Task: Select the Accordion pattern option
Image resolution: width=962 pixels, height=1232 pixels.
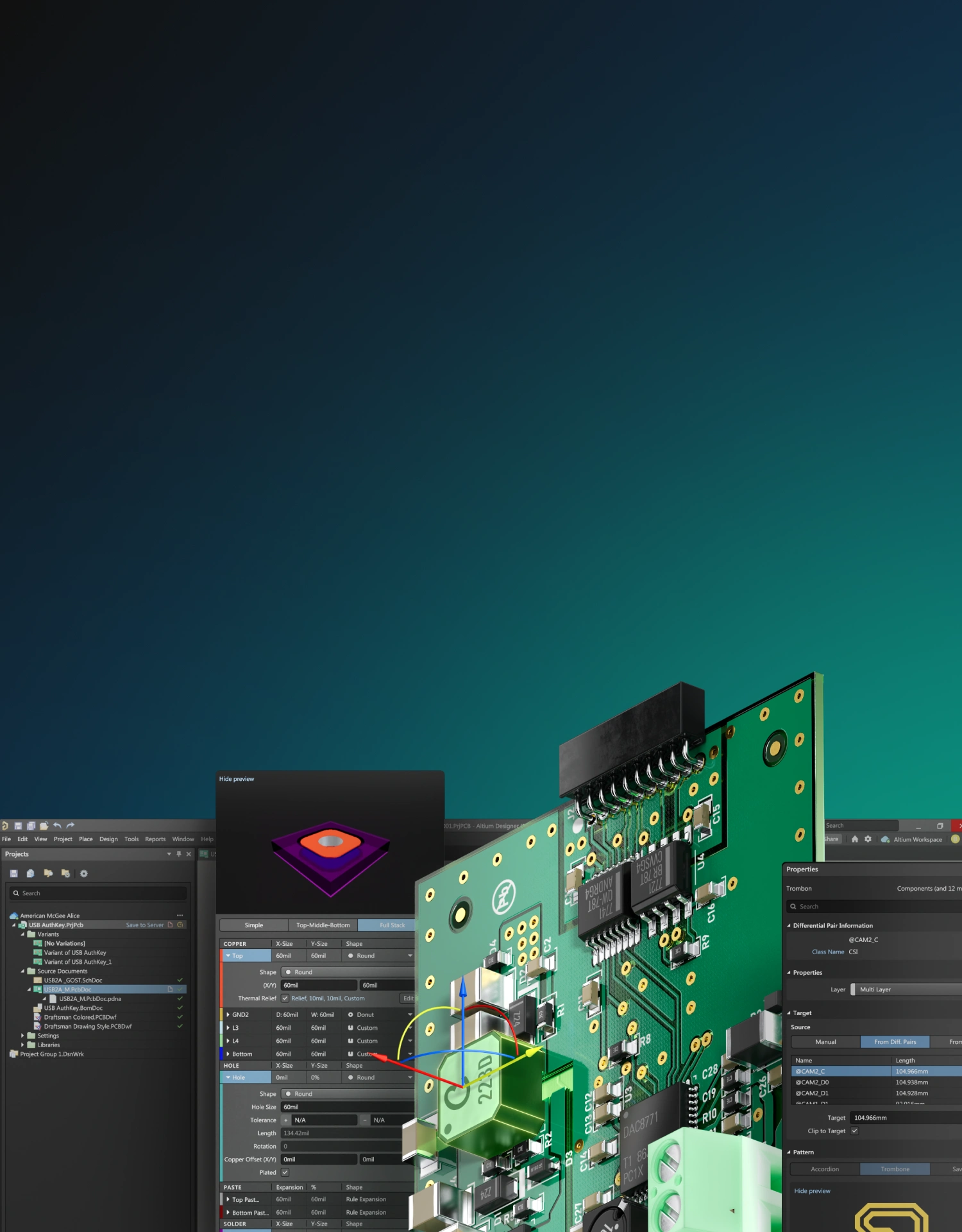Action: [x=825, y=1169]
